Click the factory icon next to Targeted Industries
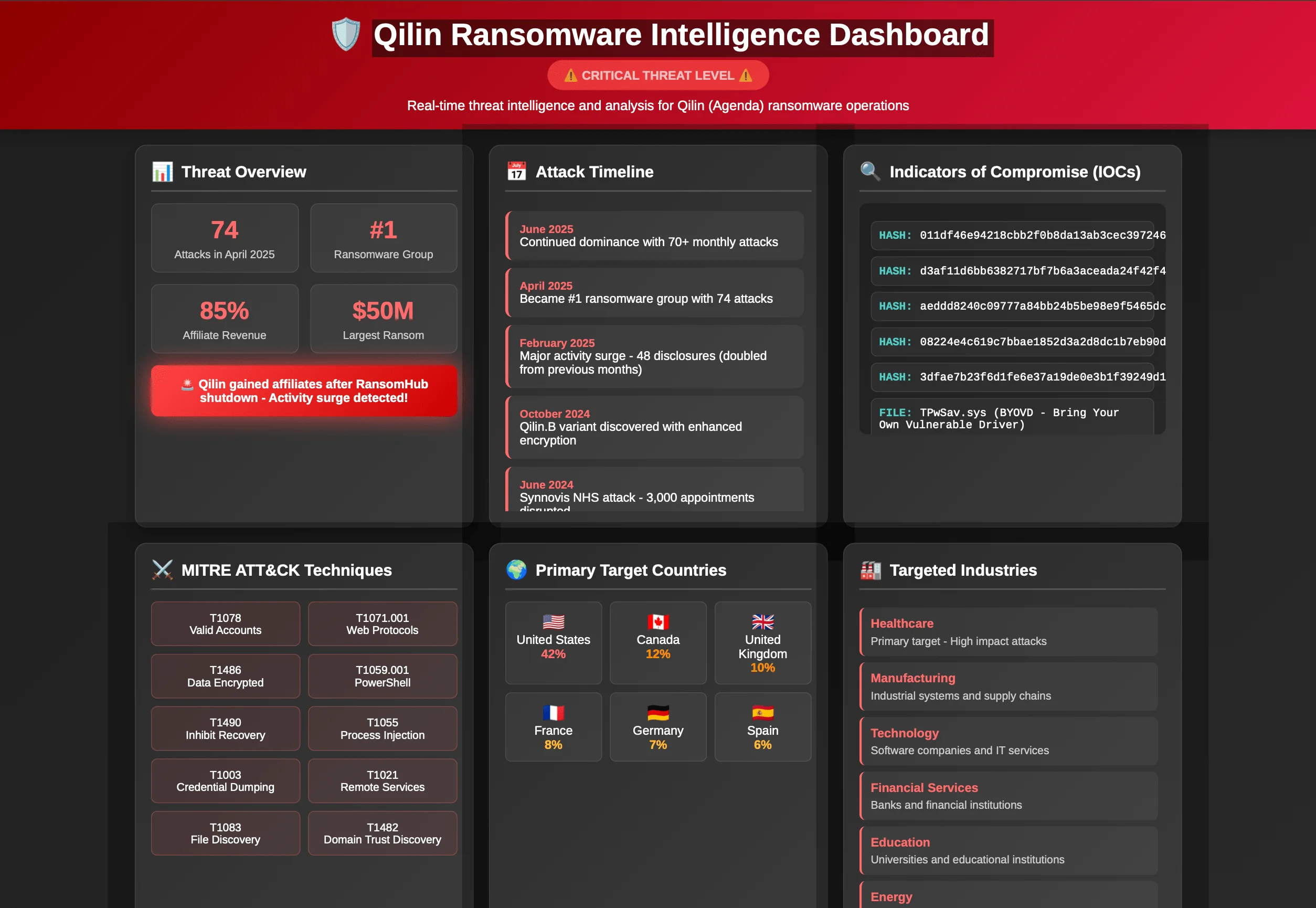 coord(870,569)
